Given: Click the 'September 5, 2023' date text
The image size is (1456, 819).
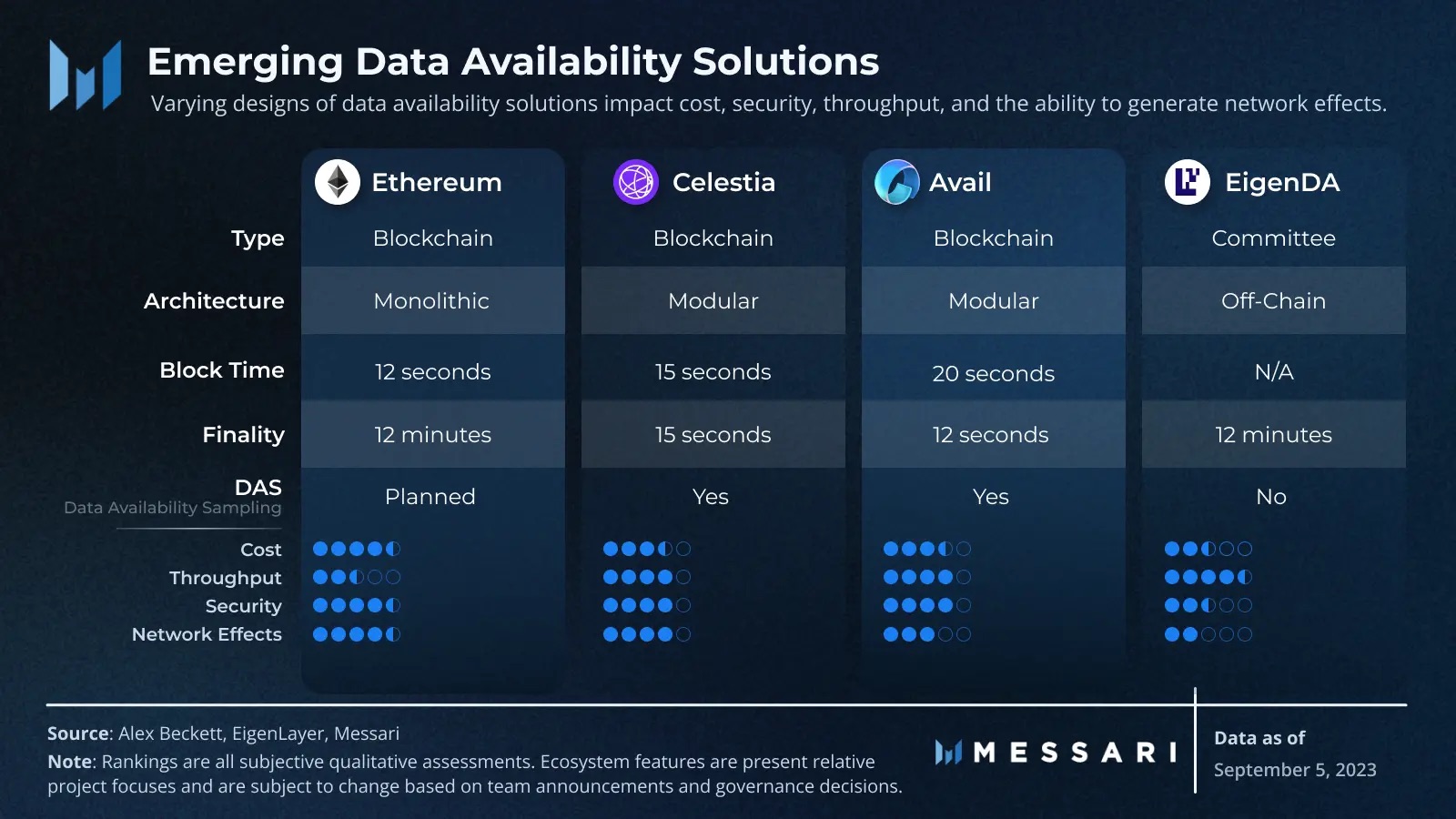Looking at the screenshot, I should (x=1295, y=770).
